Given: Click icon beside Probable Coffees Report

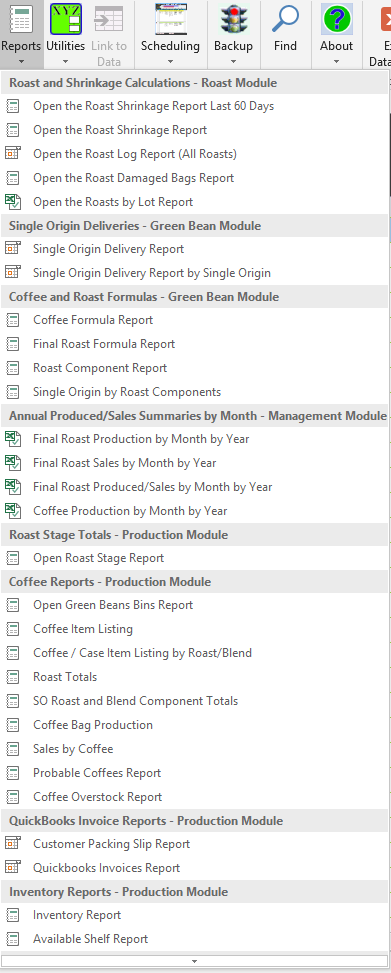Looking at the screenshot, I should click(x=13, y=773).
